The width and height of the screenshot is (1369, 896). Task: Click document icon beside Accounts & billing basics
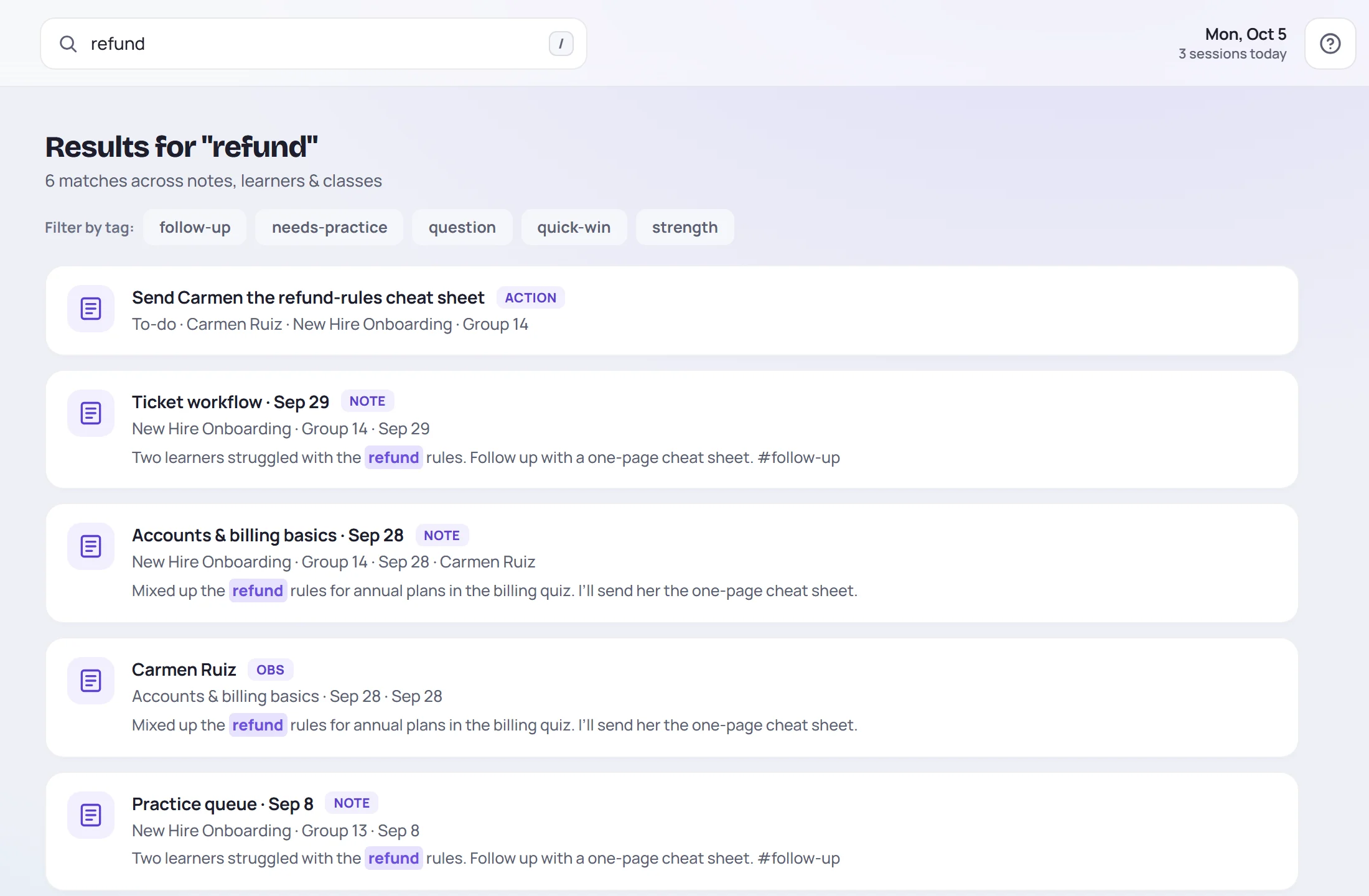point(91,546)
